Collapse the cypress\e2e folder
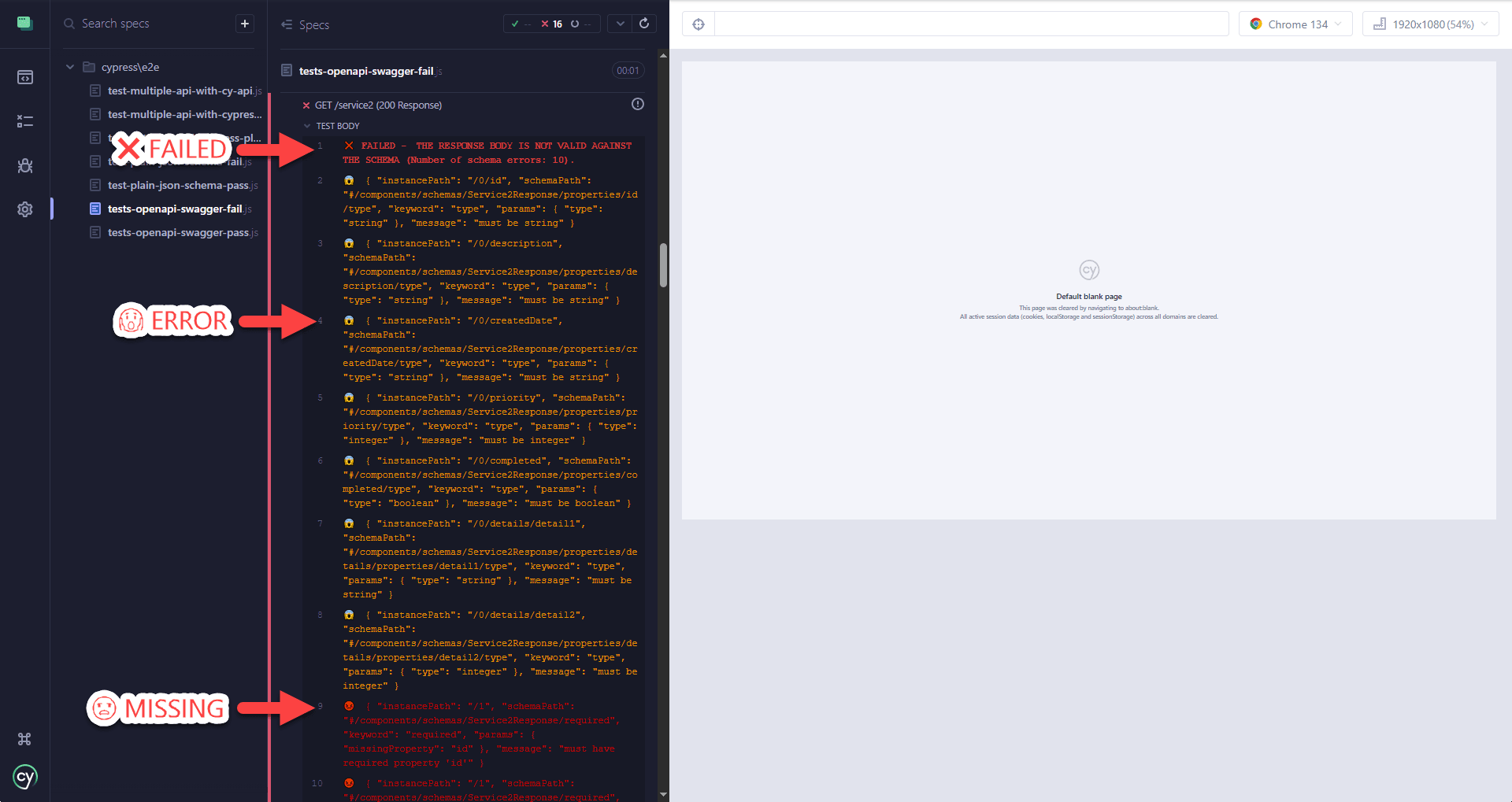 coord(70,67)
